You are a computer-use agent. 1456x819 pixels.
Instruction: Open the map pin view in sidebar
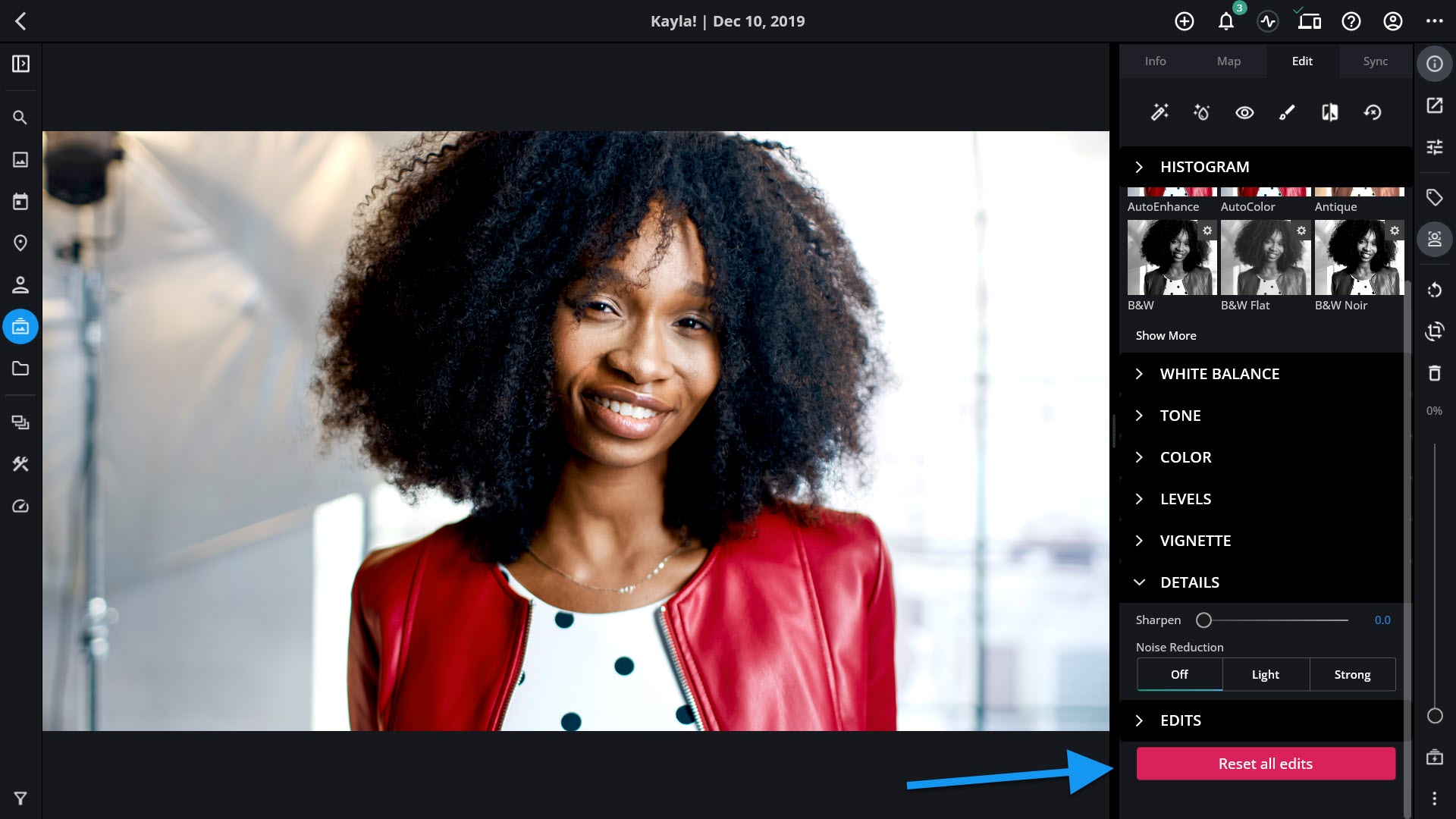coord(20,243)
